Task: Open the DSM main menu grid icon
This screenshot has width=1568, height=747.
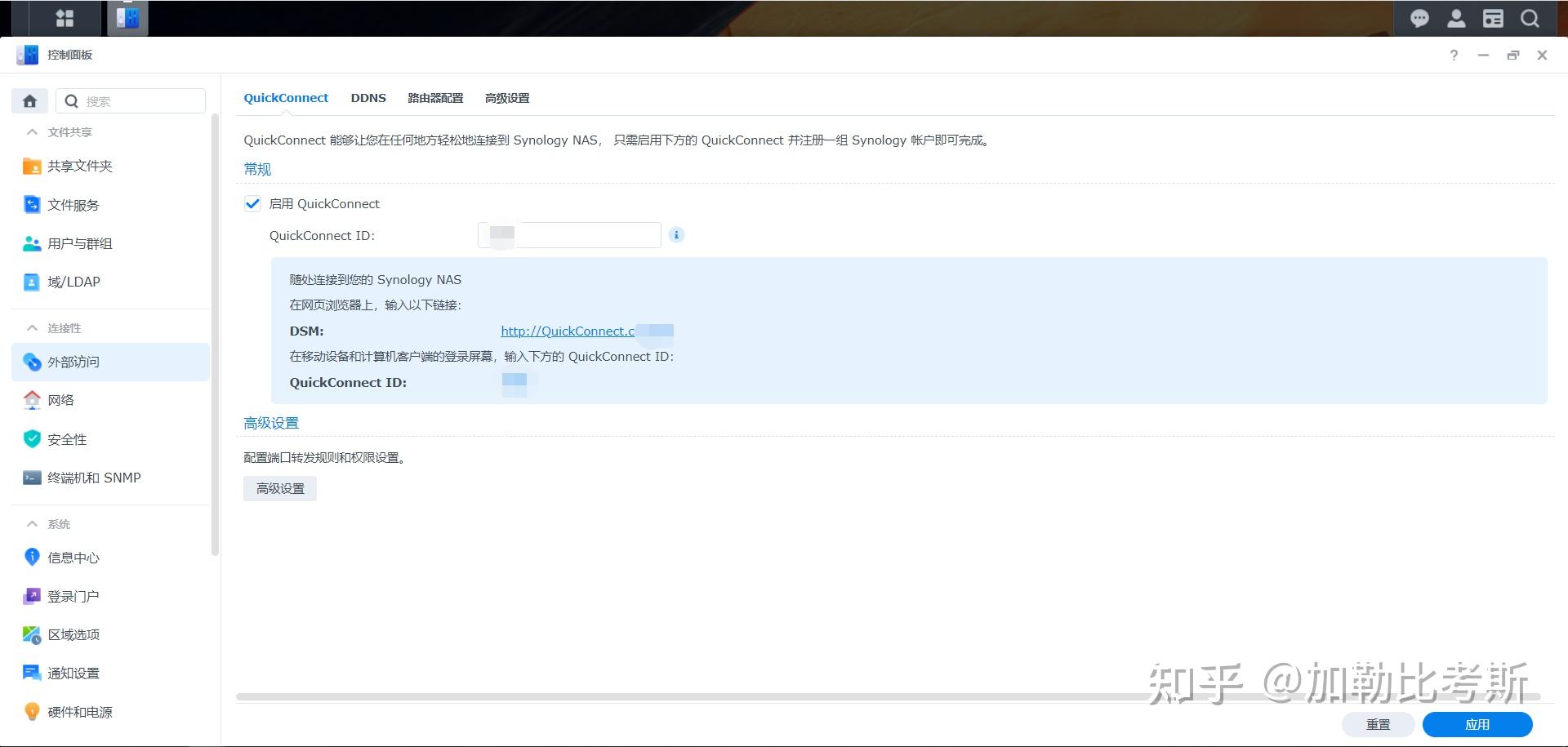Action: pyautogui.click(x=65, y=18)
